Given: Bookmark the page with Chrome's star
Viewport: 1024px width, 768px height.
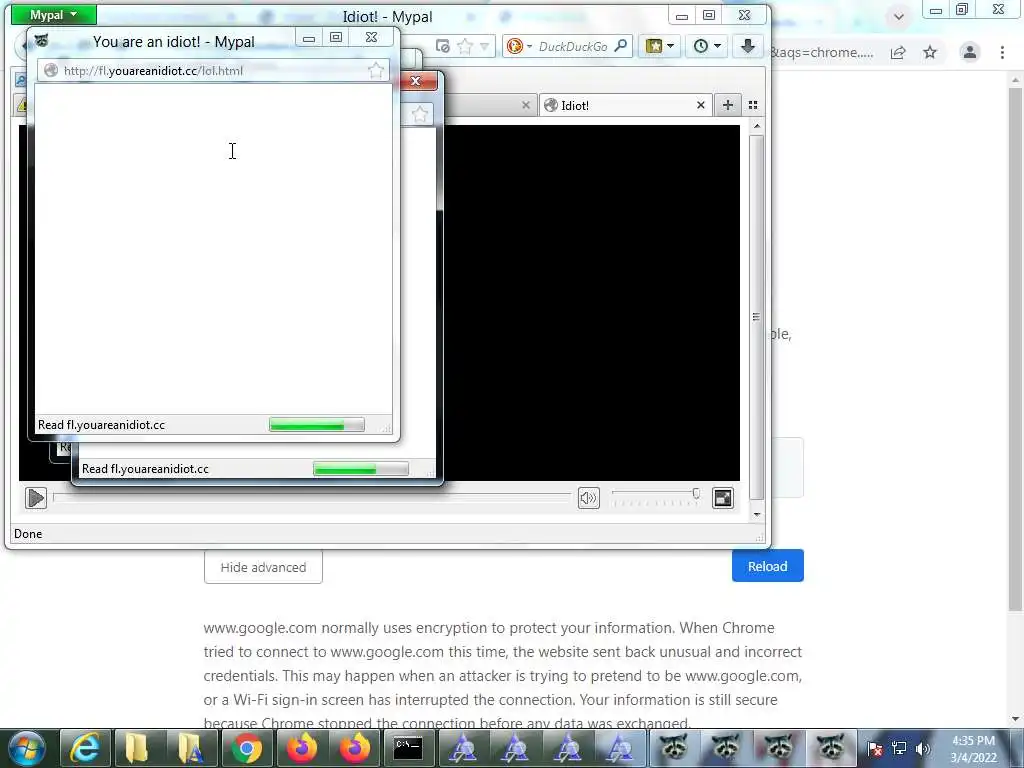Looking at the screenshot, I should 930,52.
